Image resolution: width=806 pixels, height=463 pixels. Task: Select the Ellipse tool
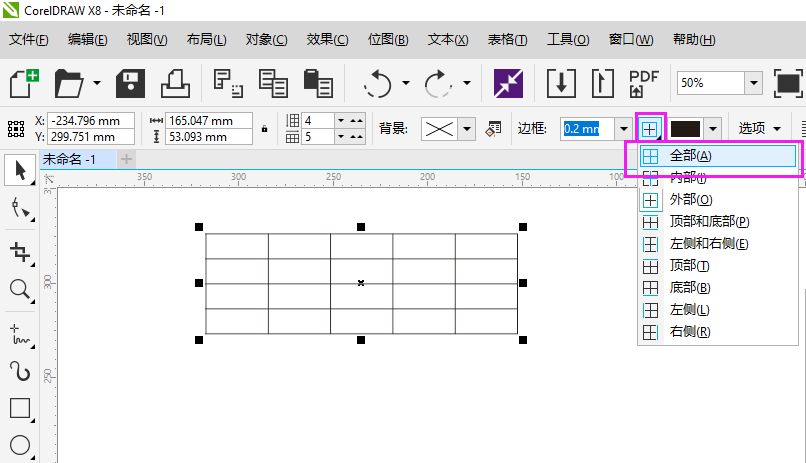pos(19,446)
